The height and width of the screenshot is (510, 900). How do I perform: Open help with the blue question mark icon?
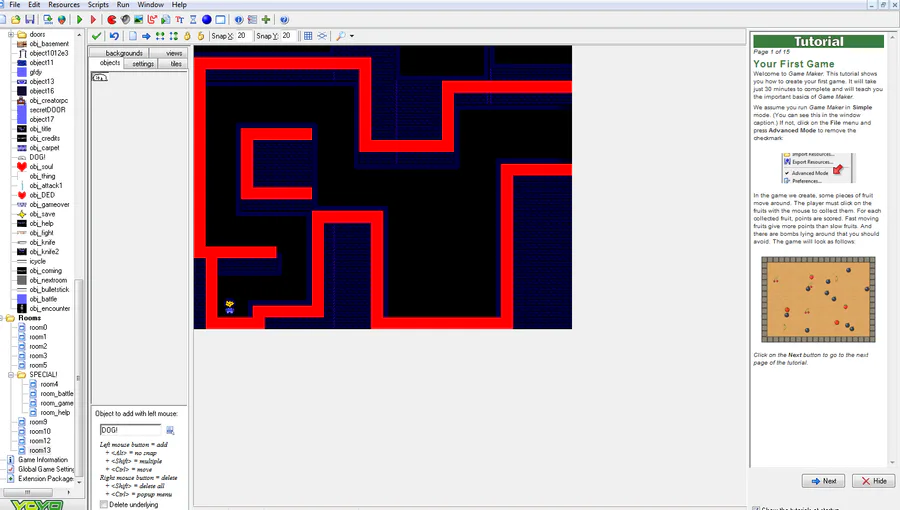click(284, 20)
